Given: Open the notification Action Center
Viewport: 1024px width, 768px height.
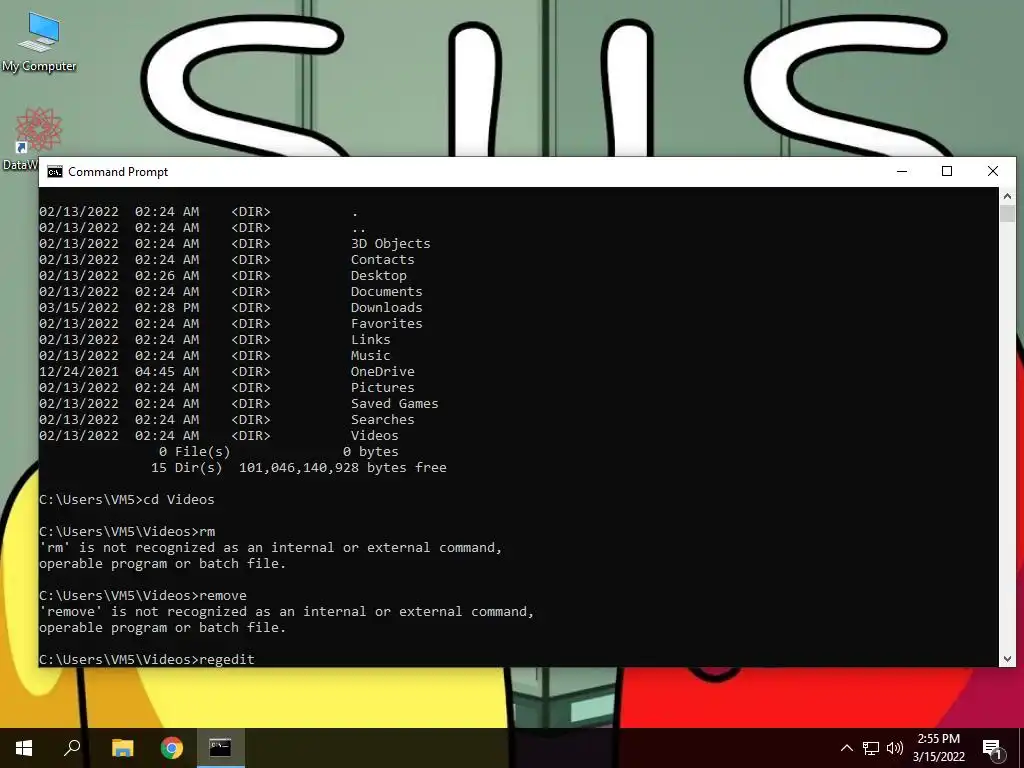Looking at the screenshot, I should coord(993,749).
